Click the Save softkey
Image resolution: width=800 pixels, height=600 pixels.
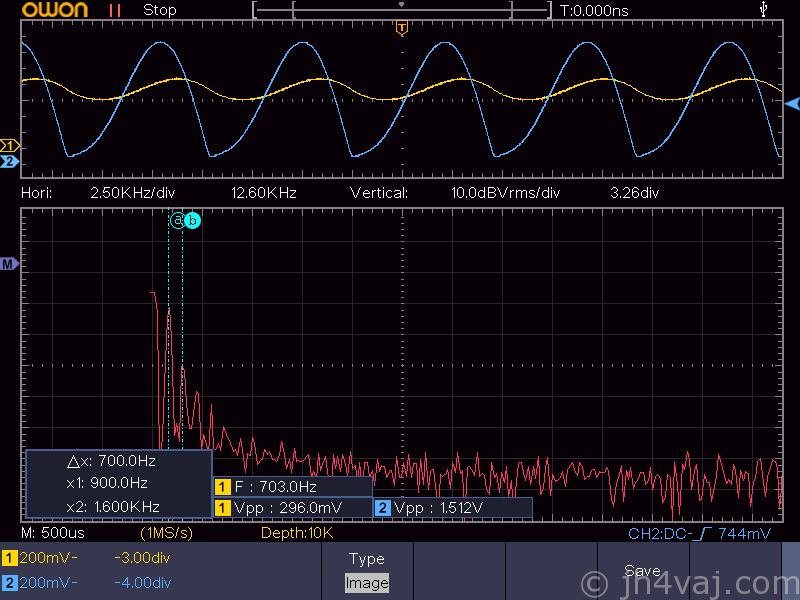click(642, 570)
